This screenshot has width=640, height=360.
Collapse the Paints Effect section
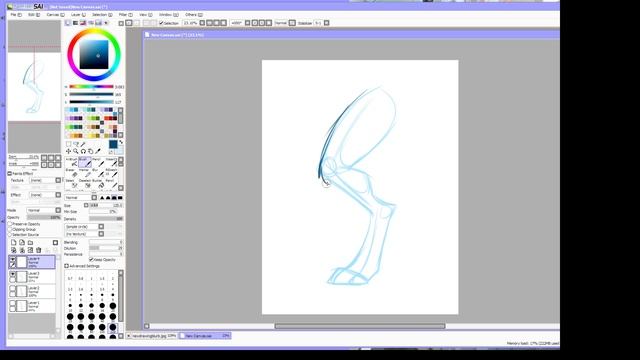click(x=9, y=173)
